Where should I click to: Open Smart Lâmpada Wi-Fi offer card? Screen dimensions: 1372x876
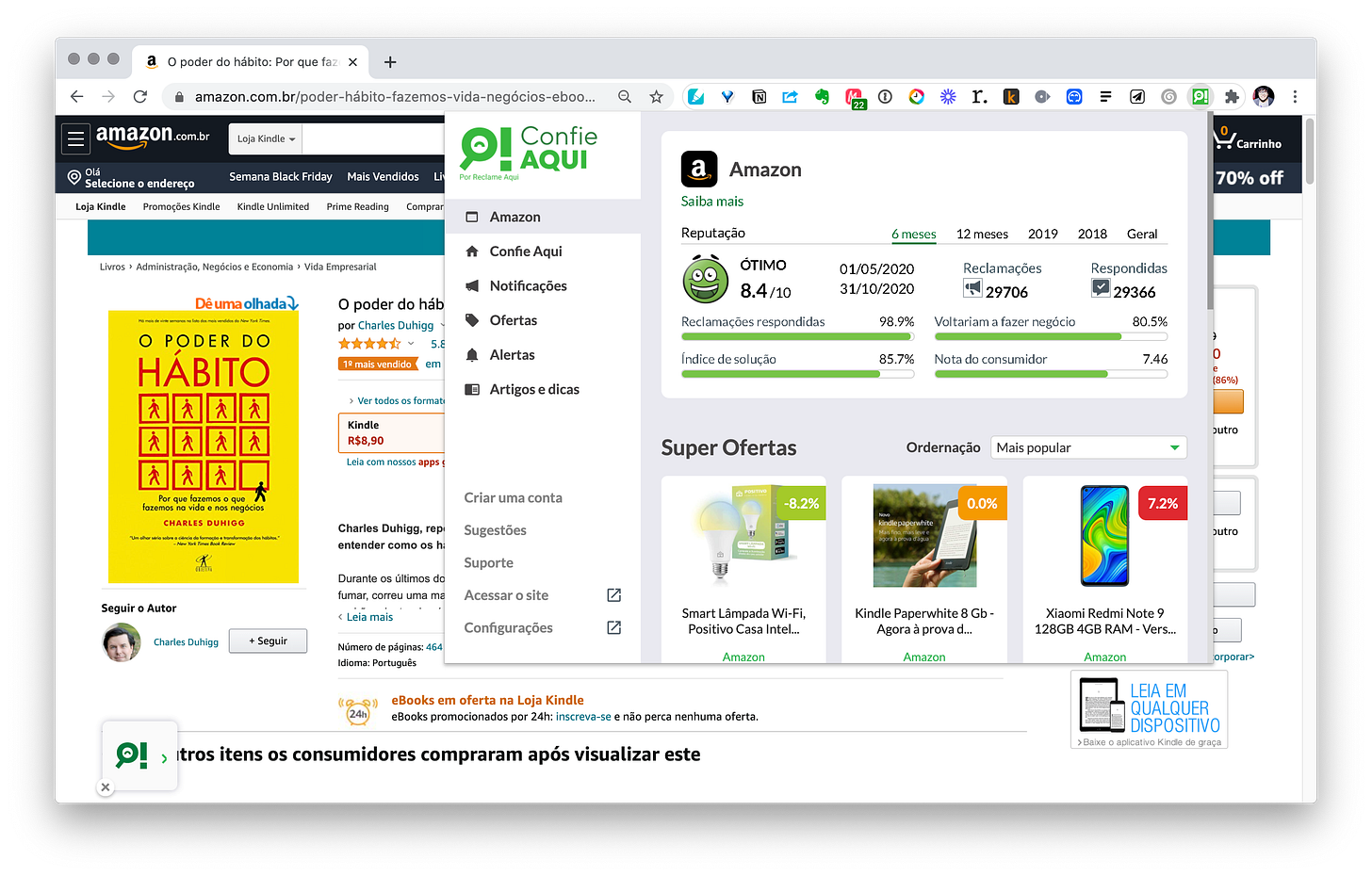(743, 569)
